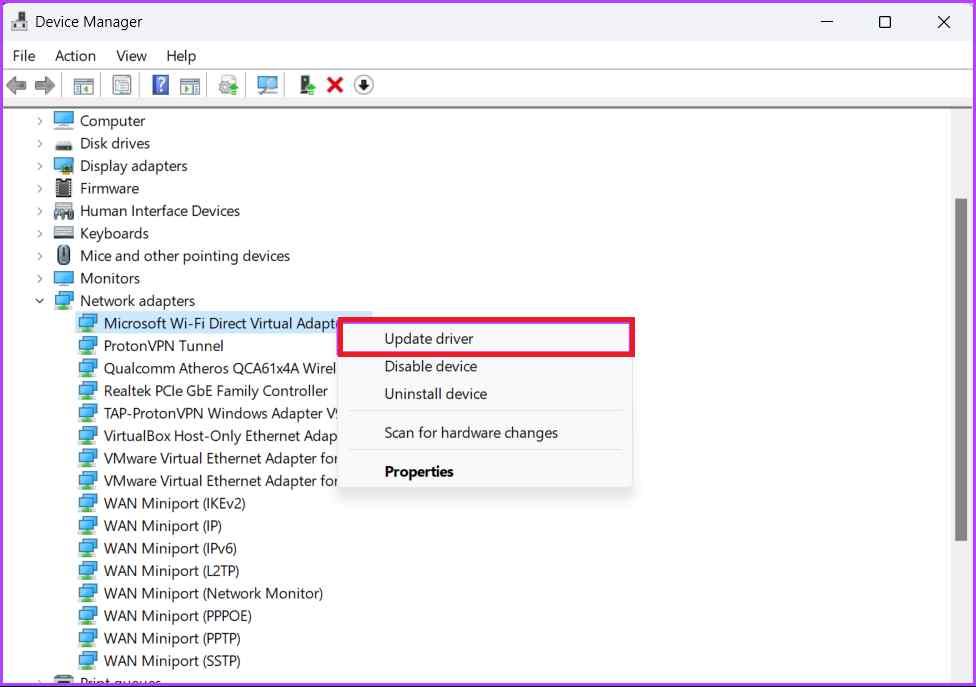Select WAN Miniport (IP)
The image size is (976, 687).
point(162,525)
